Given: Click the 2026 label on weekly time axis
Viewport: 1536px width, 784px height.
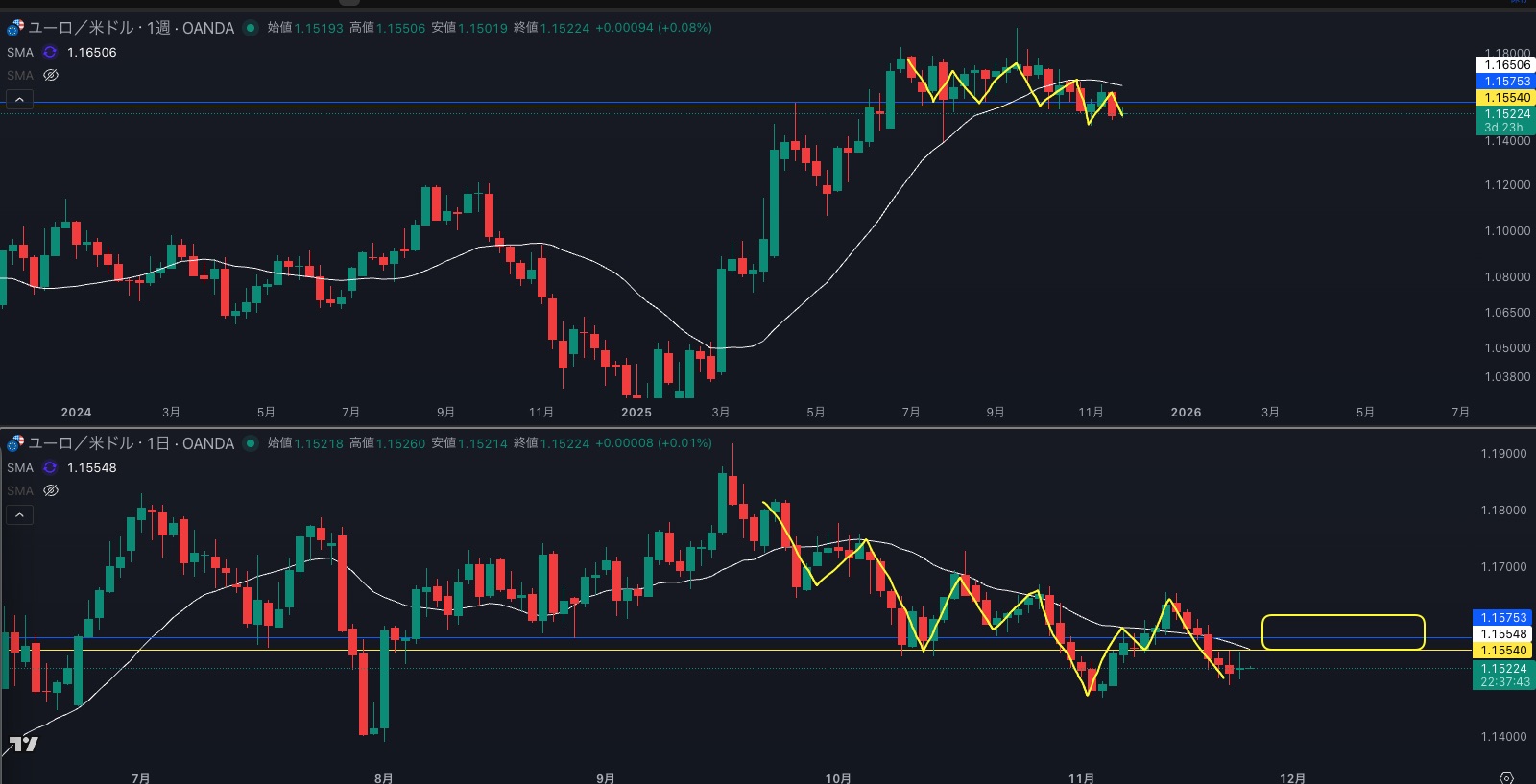Looking at the screenshot, I should point(1186,413).
